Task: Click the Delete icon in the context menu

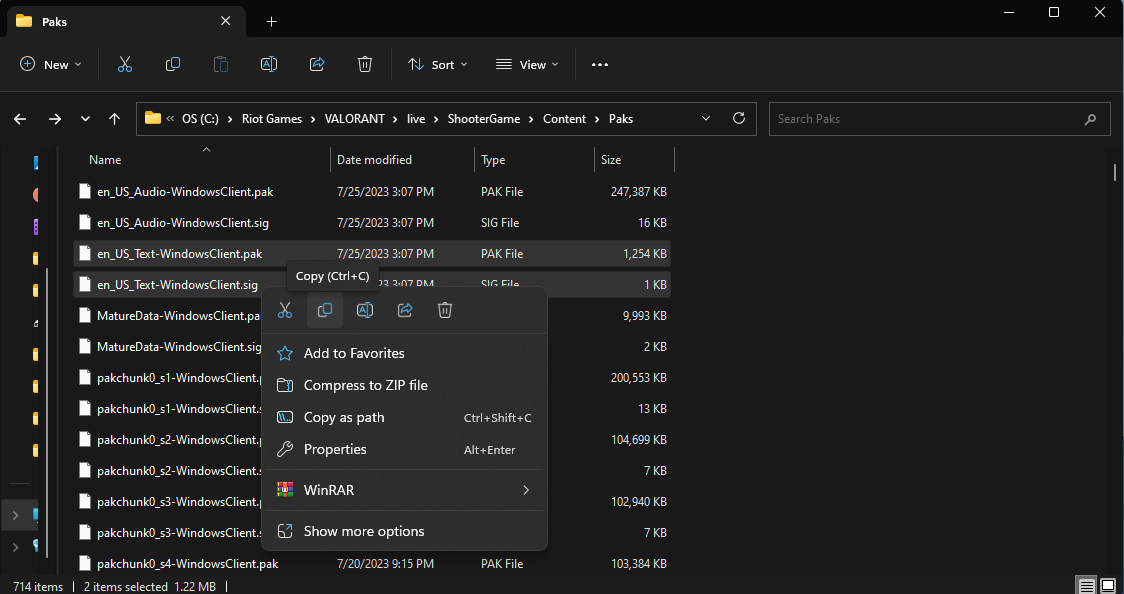Action: click(445, 310)
